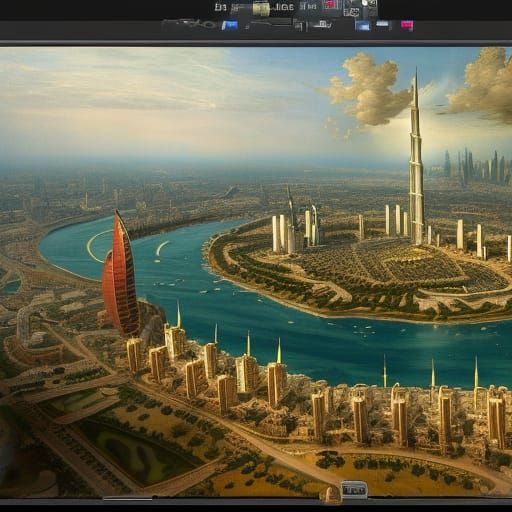Click the horizontal scrollbar thumb below the image

coord(127,499)
